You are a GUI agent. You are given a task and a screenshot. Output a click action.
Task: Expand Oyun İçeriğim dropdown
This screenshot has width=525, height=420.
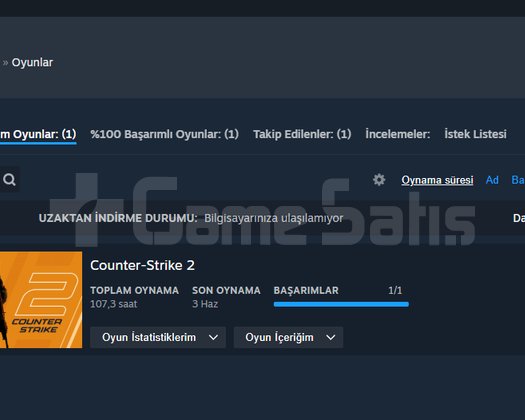tap(288, 337)
